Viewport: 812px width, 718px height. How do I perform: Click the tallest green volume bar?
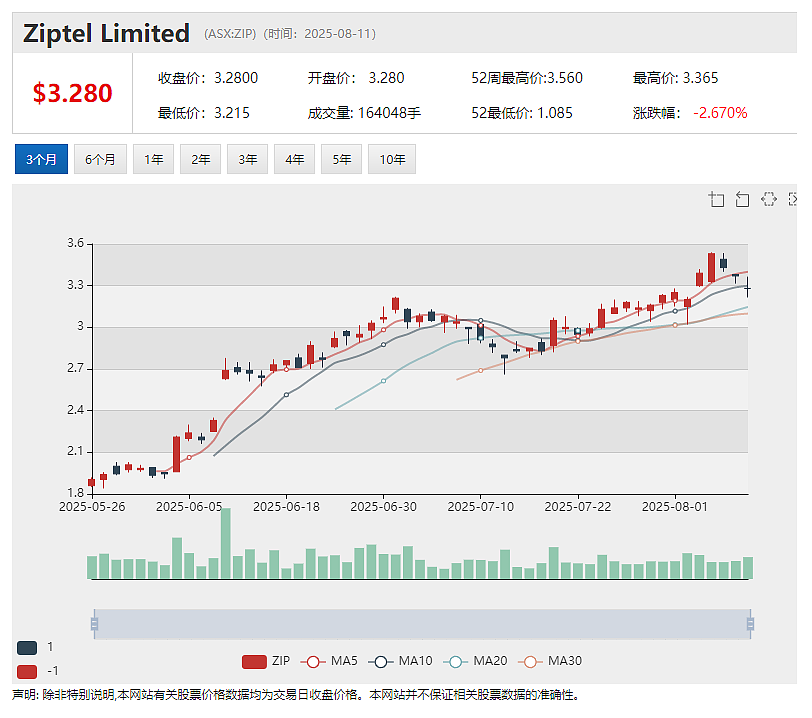226,543
